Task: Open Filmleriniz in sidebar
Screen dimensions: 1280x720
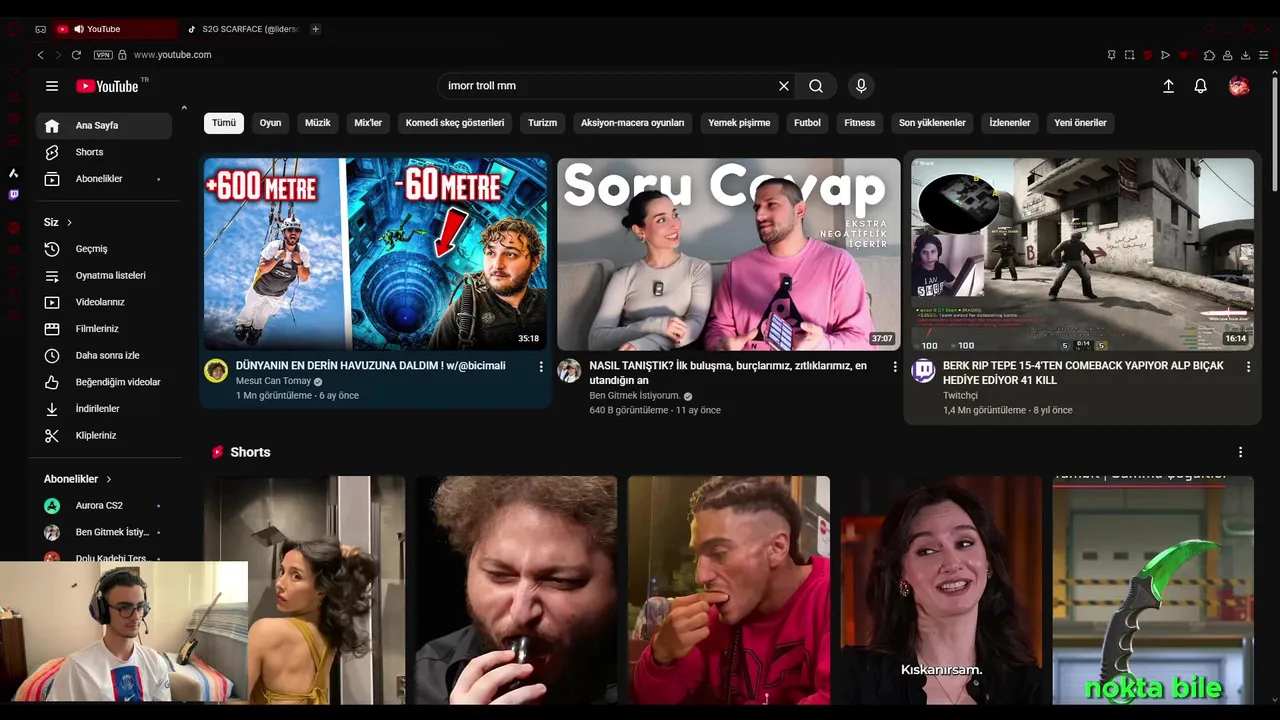Action: (x=104, y=329)
